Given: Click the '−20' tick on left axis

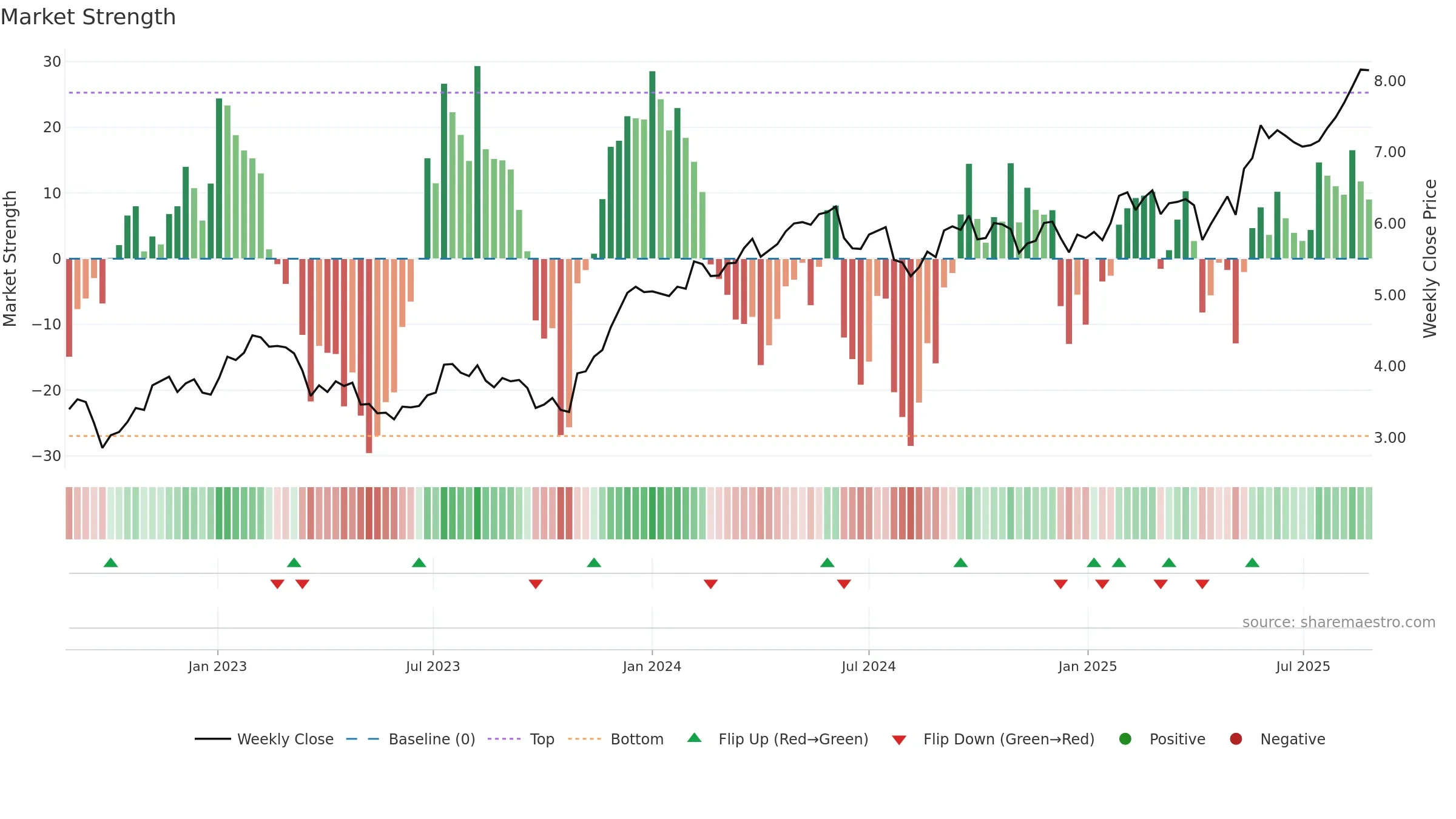Looking at the screenshot, I should (x=47, y=391).
